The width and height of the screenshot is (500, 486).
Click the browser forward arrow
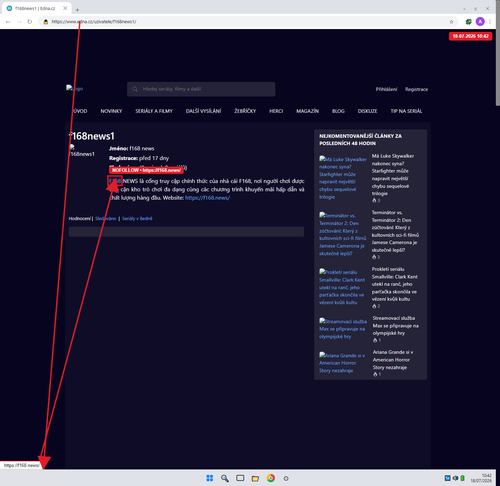(19, 22)
